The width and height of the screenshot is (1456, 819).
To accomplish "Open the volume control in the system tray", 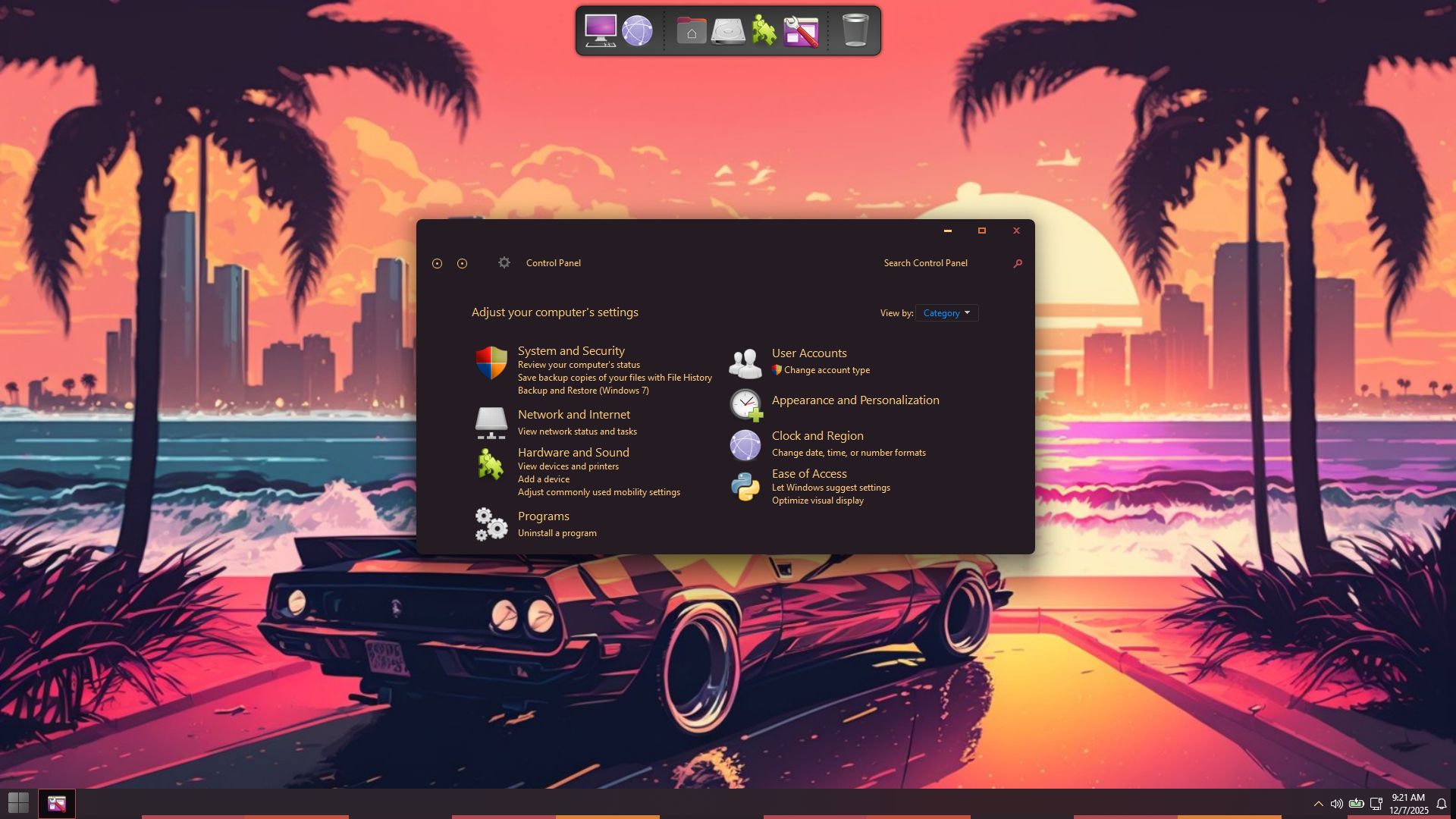I will click(1336, 804).
